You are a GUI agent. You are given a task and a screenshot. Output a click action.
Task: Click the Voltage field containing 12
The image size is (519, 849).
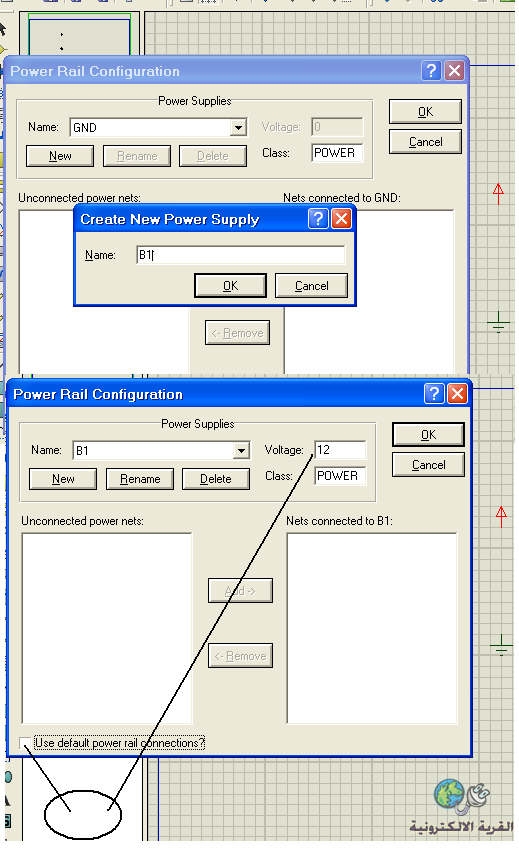click(340, 450)
